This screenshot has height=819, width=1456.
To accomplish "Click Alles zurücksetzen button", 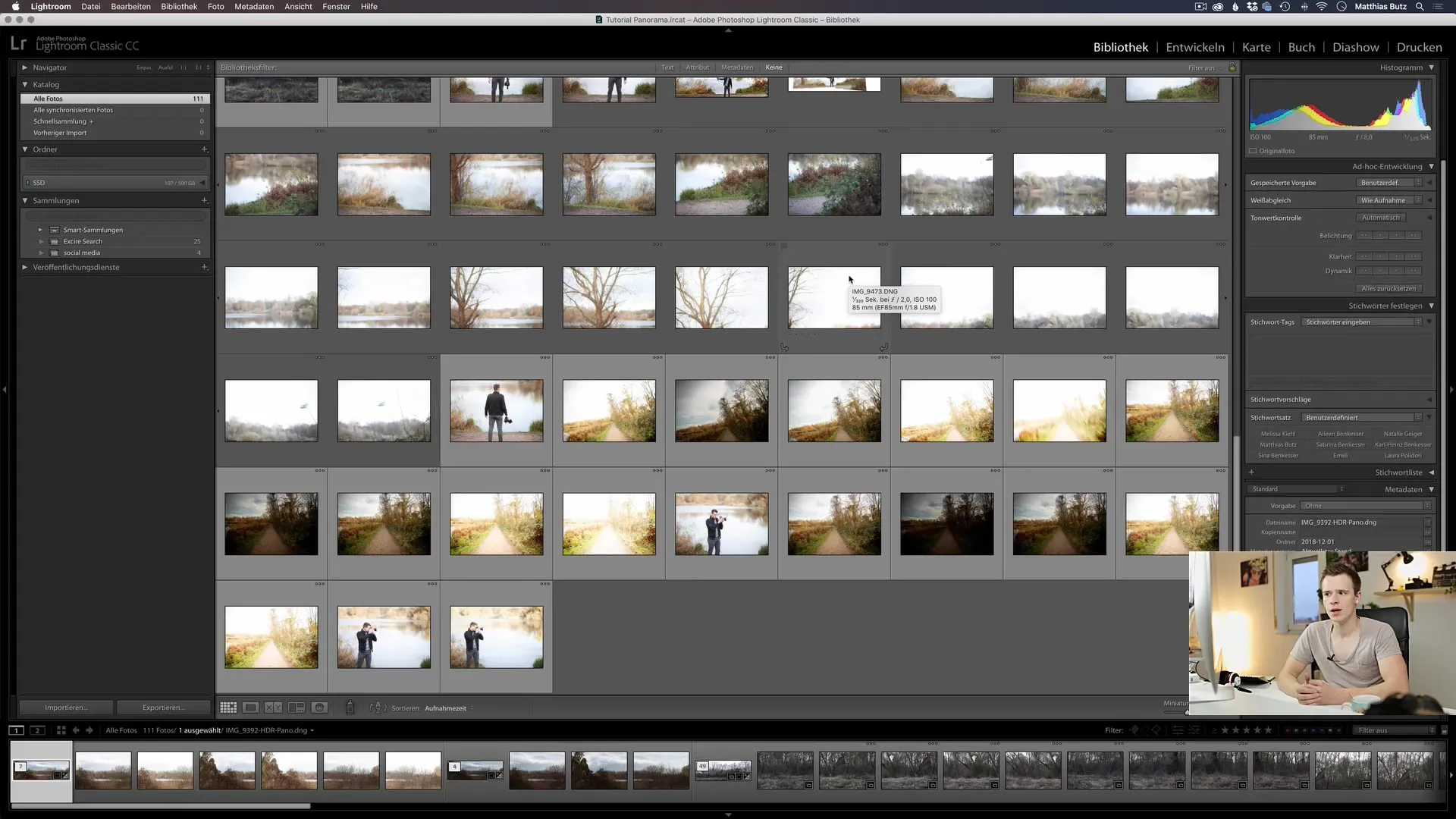I will tap(1389, 288).
